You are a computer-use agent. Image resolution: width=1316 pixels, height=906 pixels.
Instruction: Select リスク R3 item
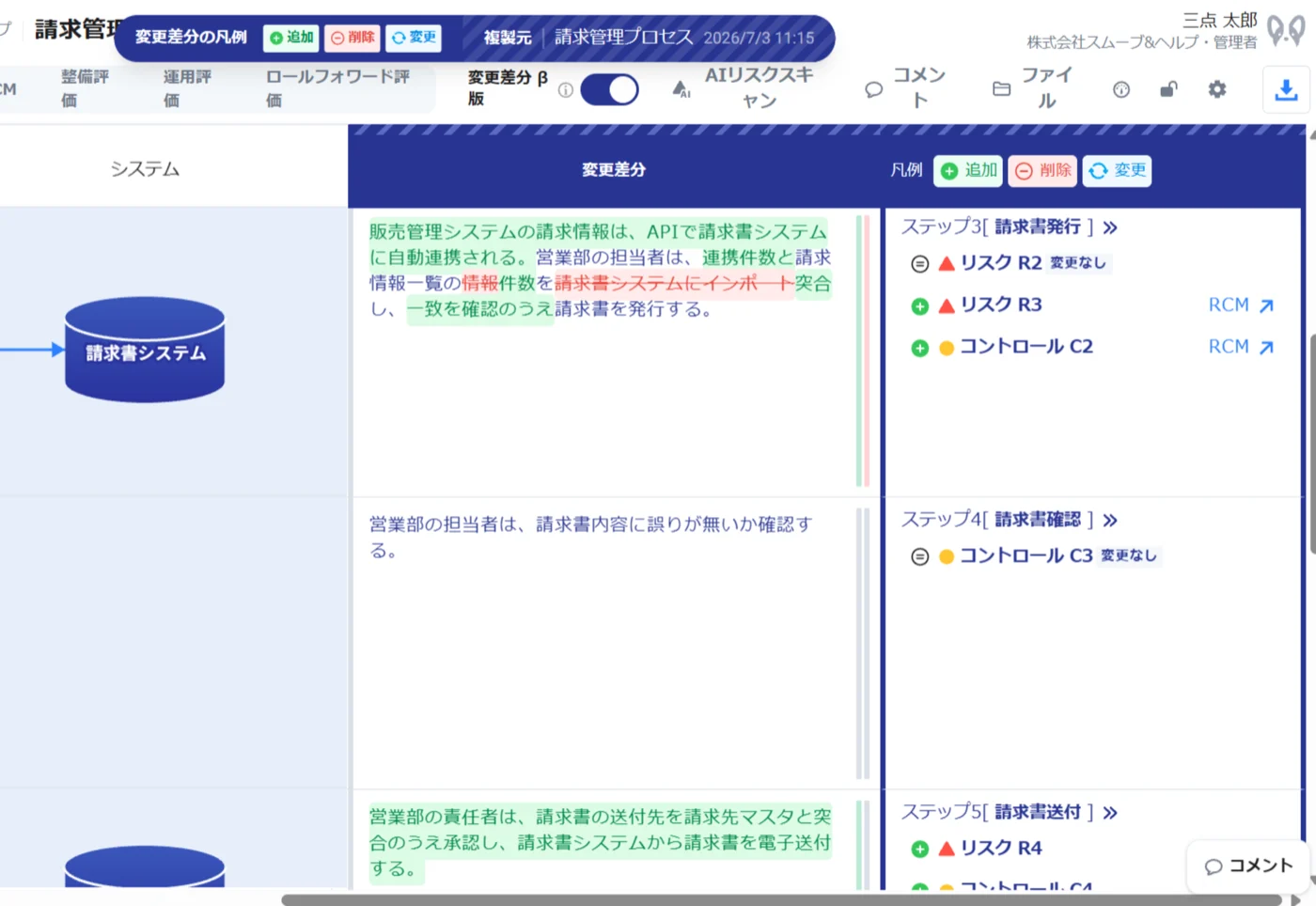[x=1001, y=305]
